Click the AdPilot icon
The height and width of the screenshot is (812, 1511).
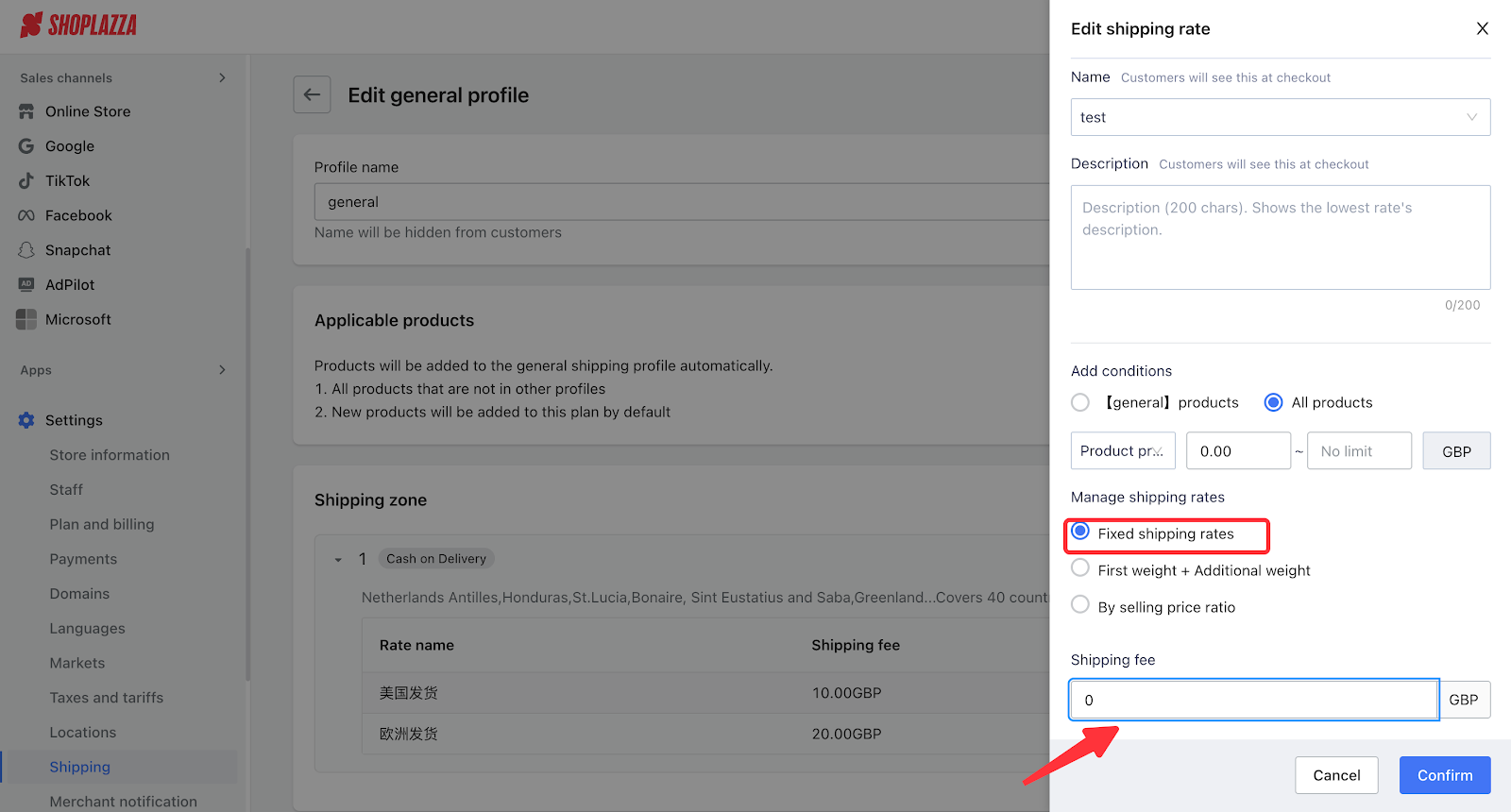tap(26, 284)
